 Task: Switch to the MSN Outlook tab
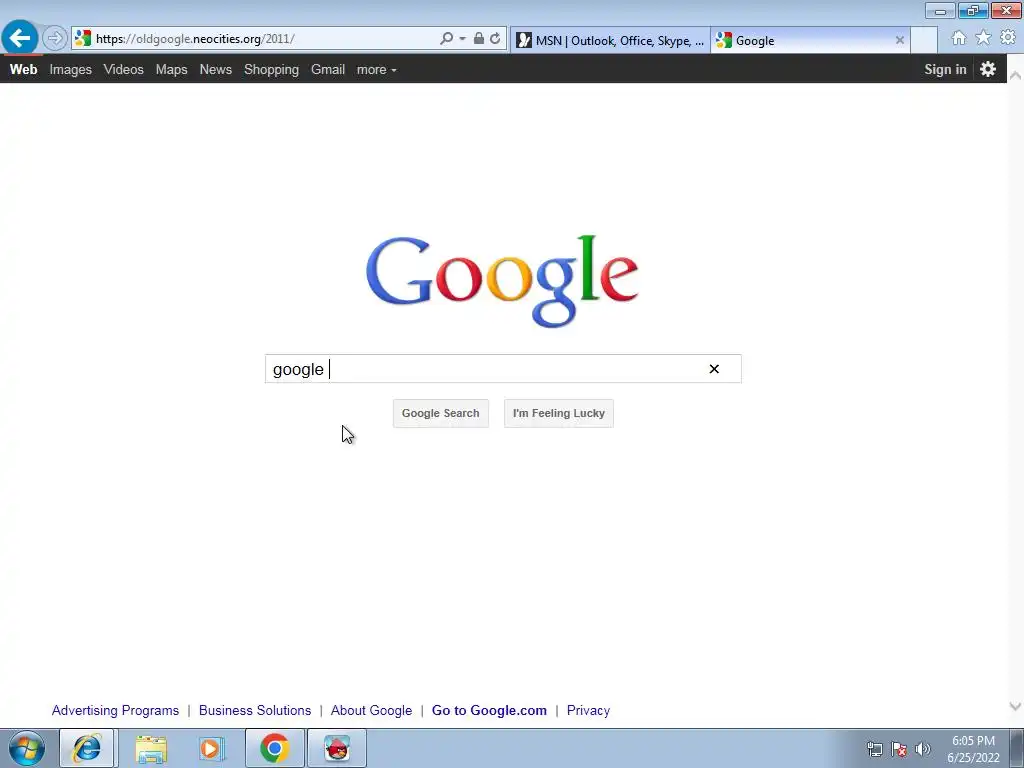tap(610, 40)
